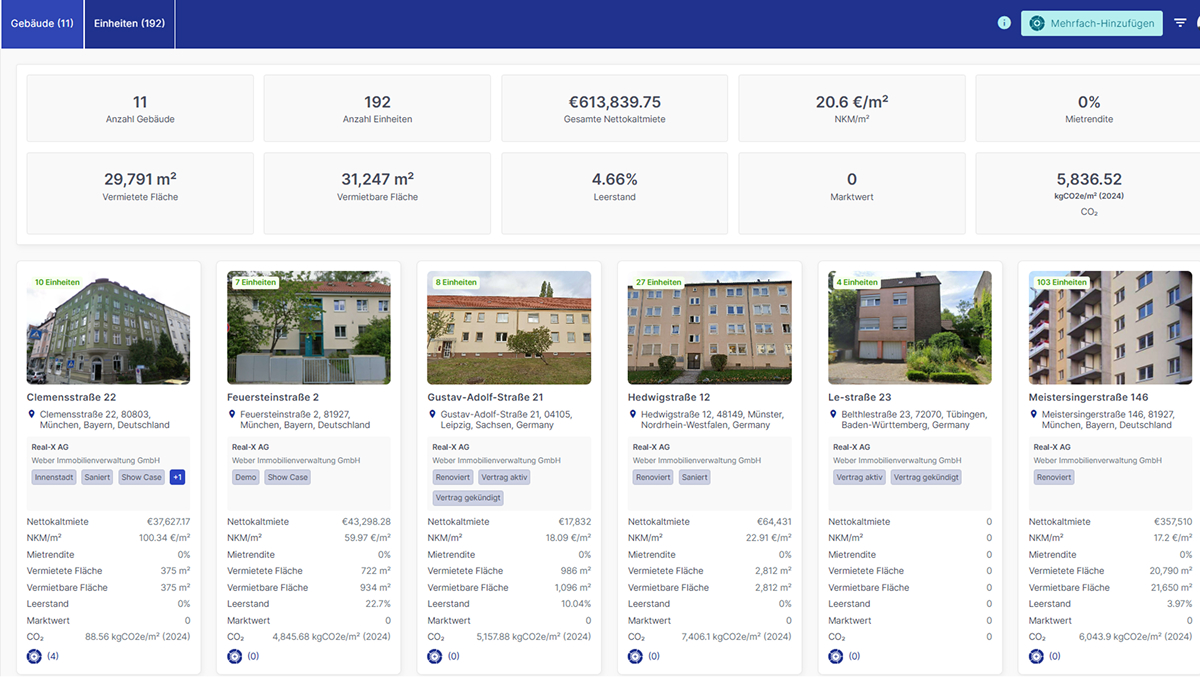Click the Demo tag on Feuersteinstraße 2

click(x=245, y=477)
